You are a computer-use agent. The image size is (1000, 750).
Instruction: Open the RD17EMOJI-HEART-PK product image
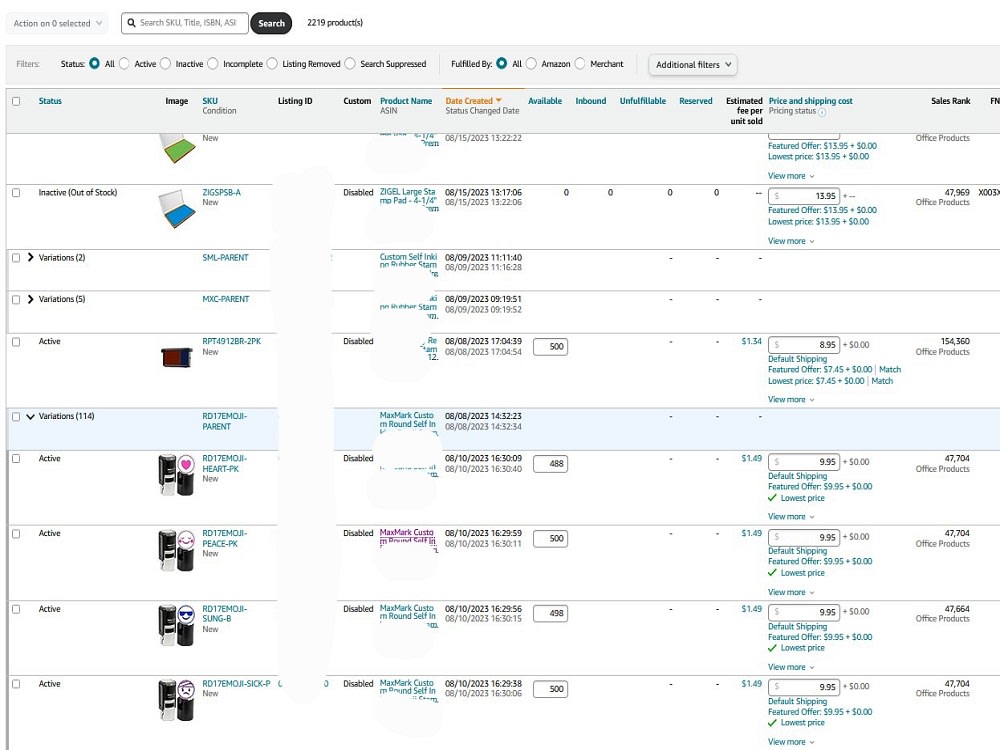[x=177, y=474]
